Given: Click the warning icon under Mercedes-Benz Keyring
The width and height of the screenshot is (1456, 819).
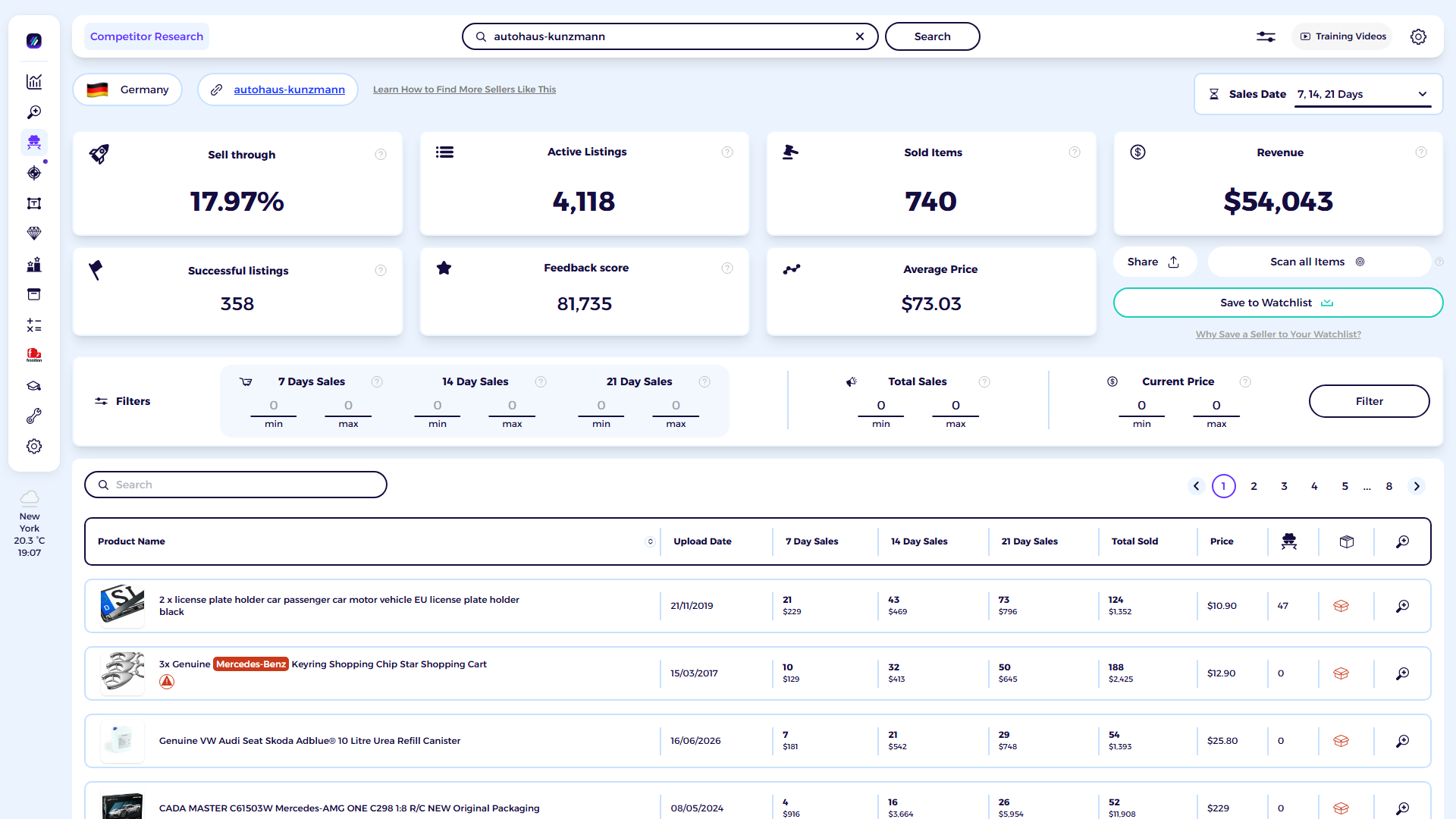Looking at the screenshot, I should point(167,682).
